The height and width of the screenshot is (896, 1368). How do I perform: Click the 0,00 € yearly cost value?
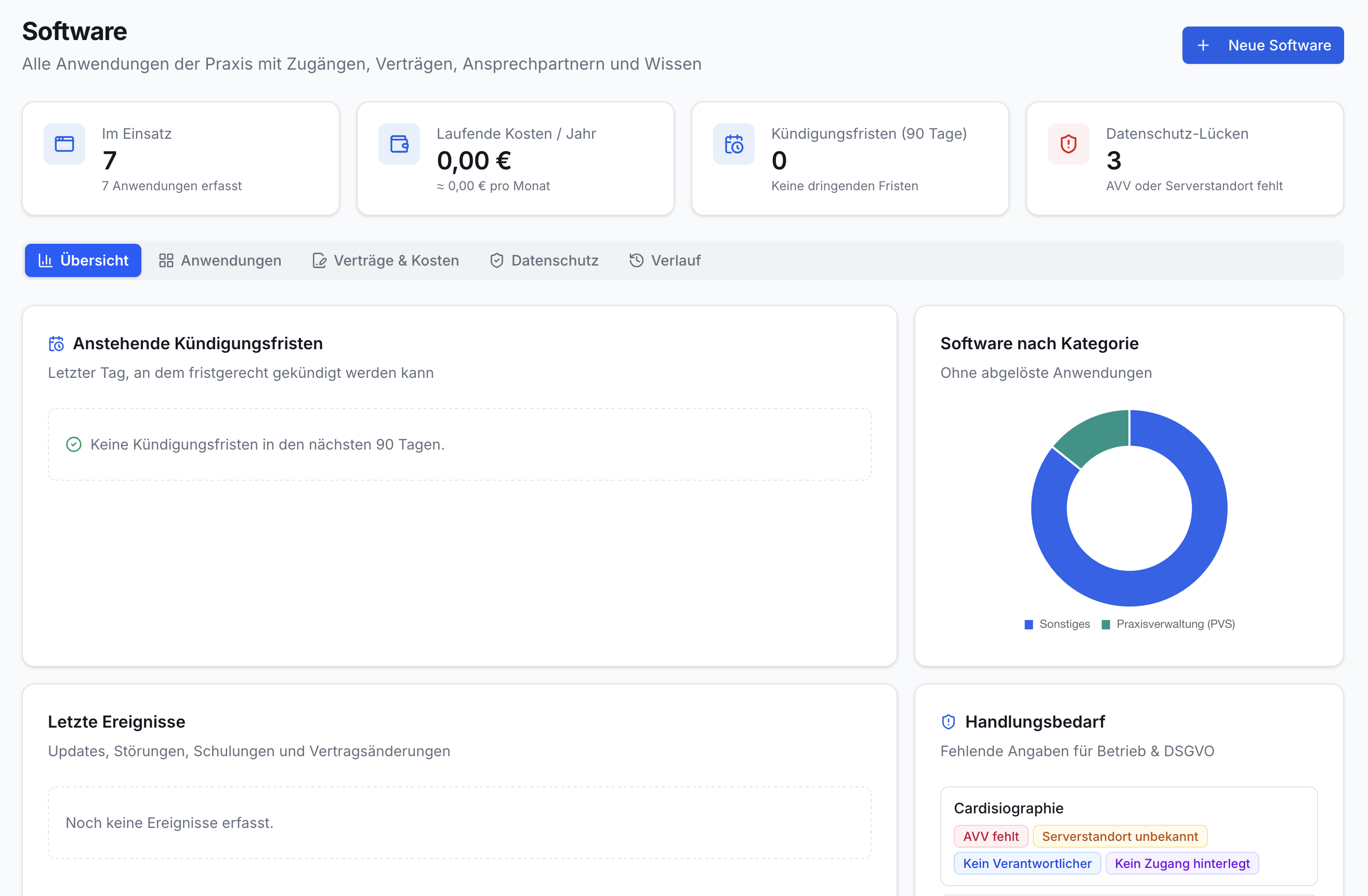point(473,161)
